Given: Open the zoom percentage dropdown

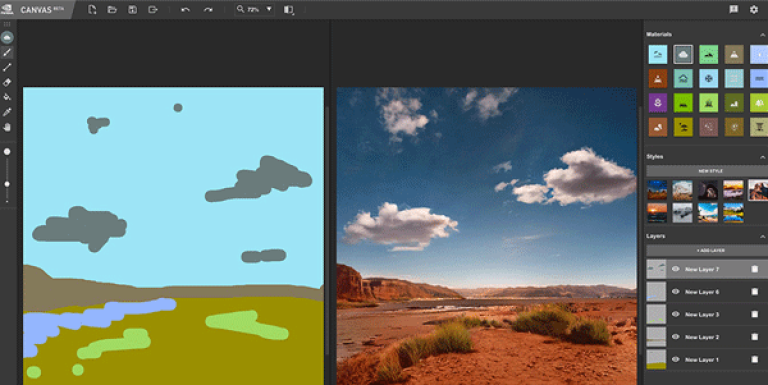Looking at the screenshot, I should 269,9.
